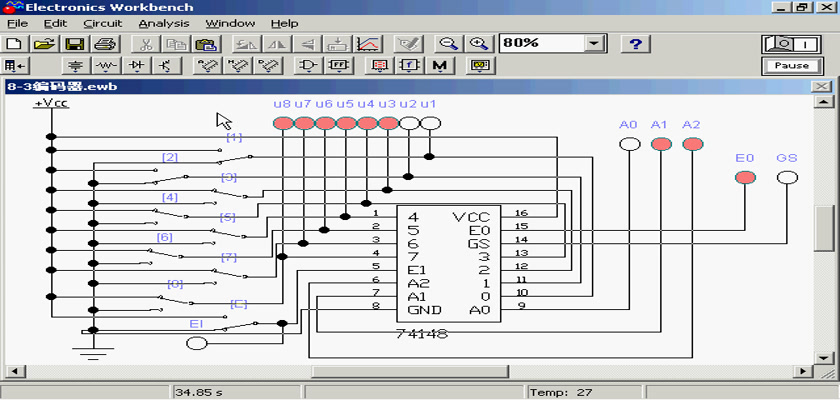Screen dimensions: 840x400
Task: Open the Controls parts bin
Action: 410,66
